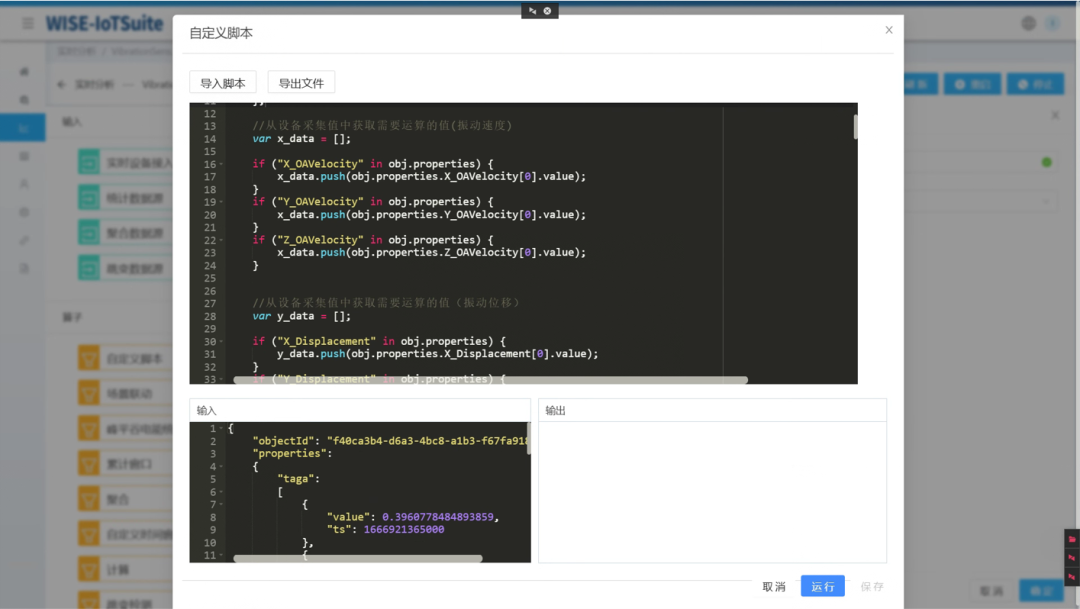Screen dimensions: 1080x609
Task: Click the script editor vertical scrollbar thumb
Action: tap(855, 126)
